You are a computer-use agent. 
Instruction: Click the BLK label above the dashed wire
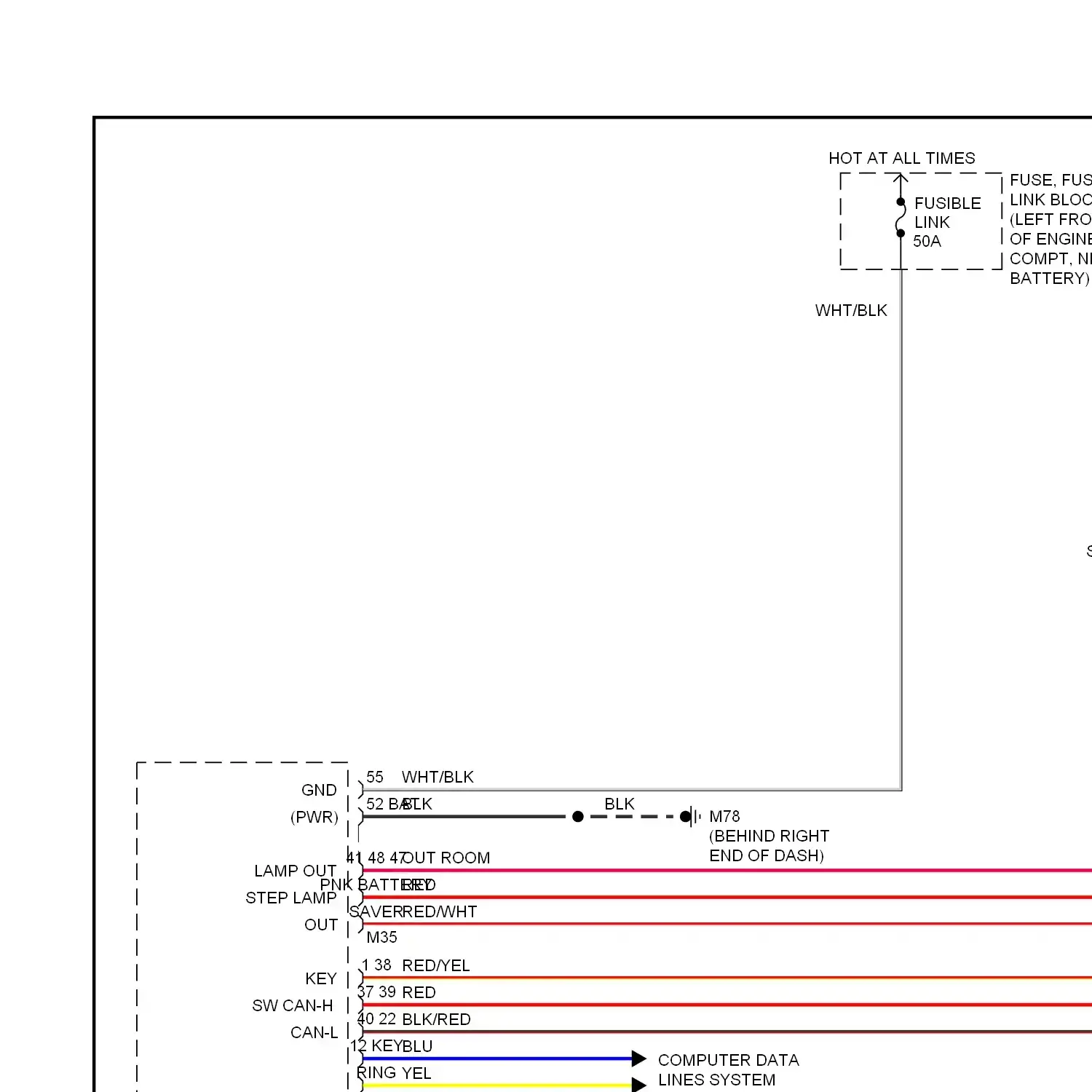tap(620, 804)
